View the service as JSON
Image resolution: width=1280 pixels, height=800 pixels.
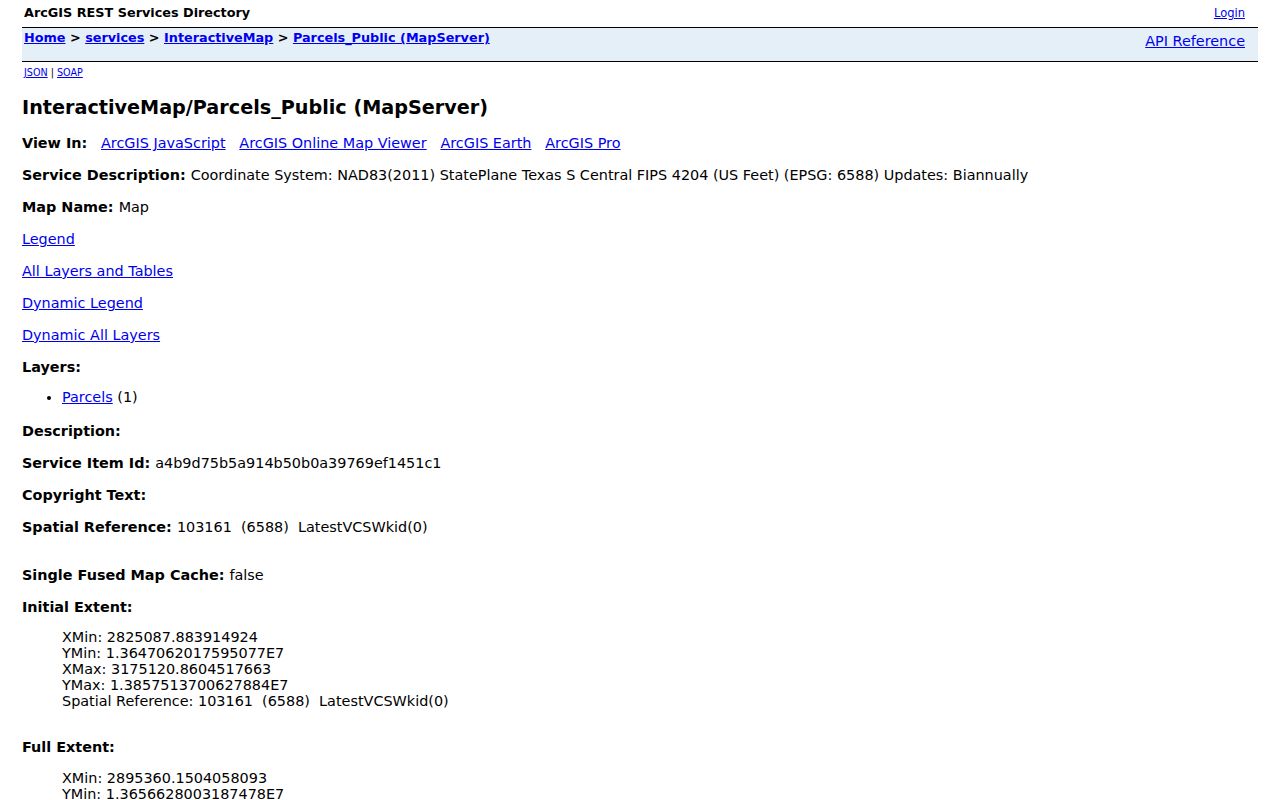pyautogui.click(x=35, y=72)
